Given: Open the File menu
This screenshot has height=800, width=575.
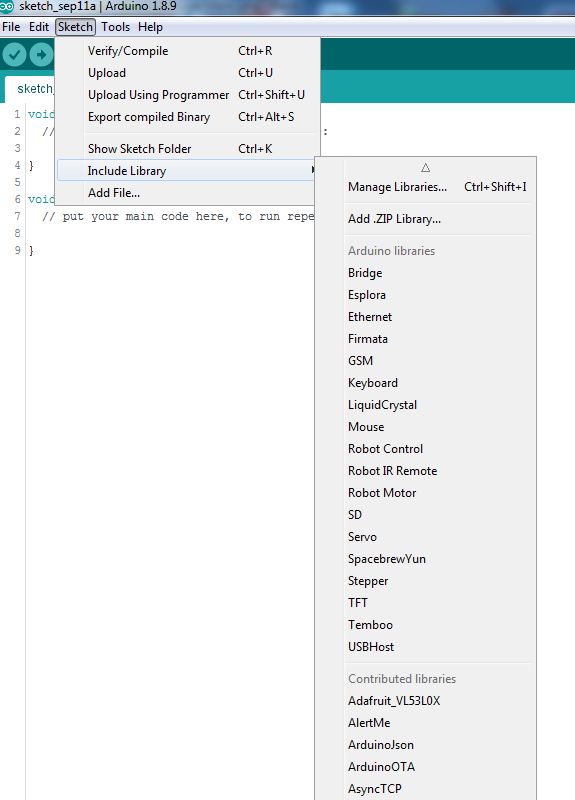Looking at the screenshot, I should tap(11, 27).
